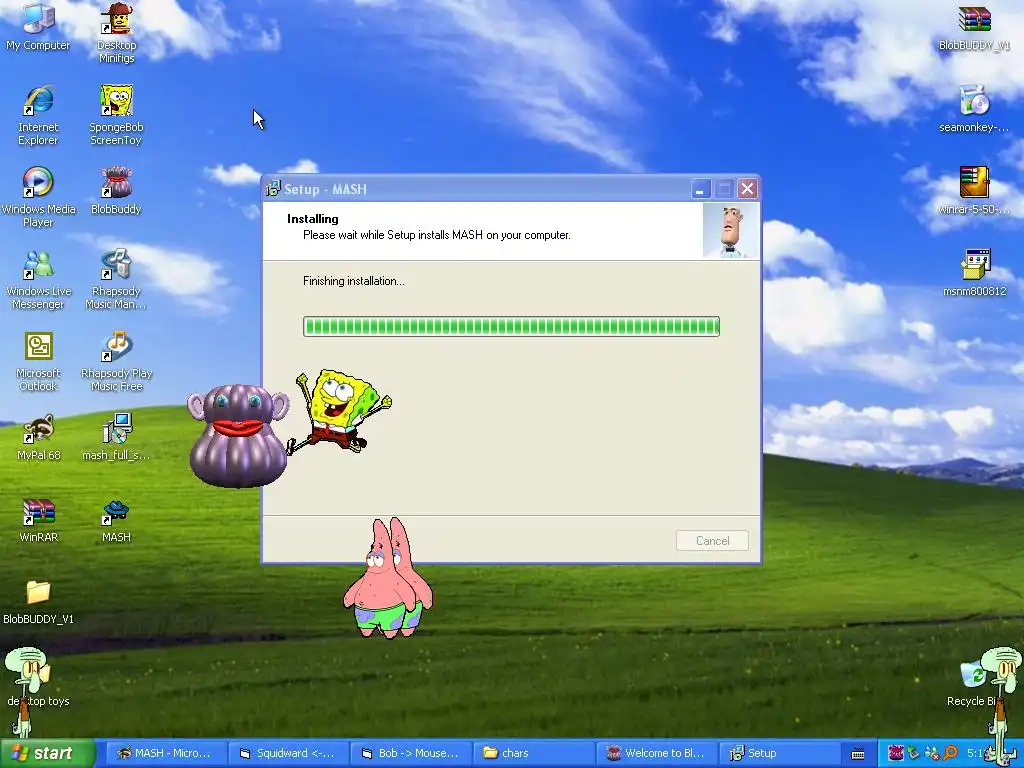Viewport: 1024px width, 768px height.
Task: Switch to Setup taskbar button
Action: click(778, 753)
